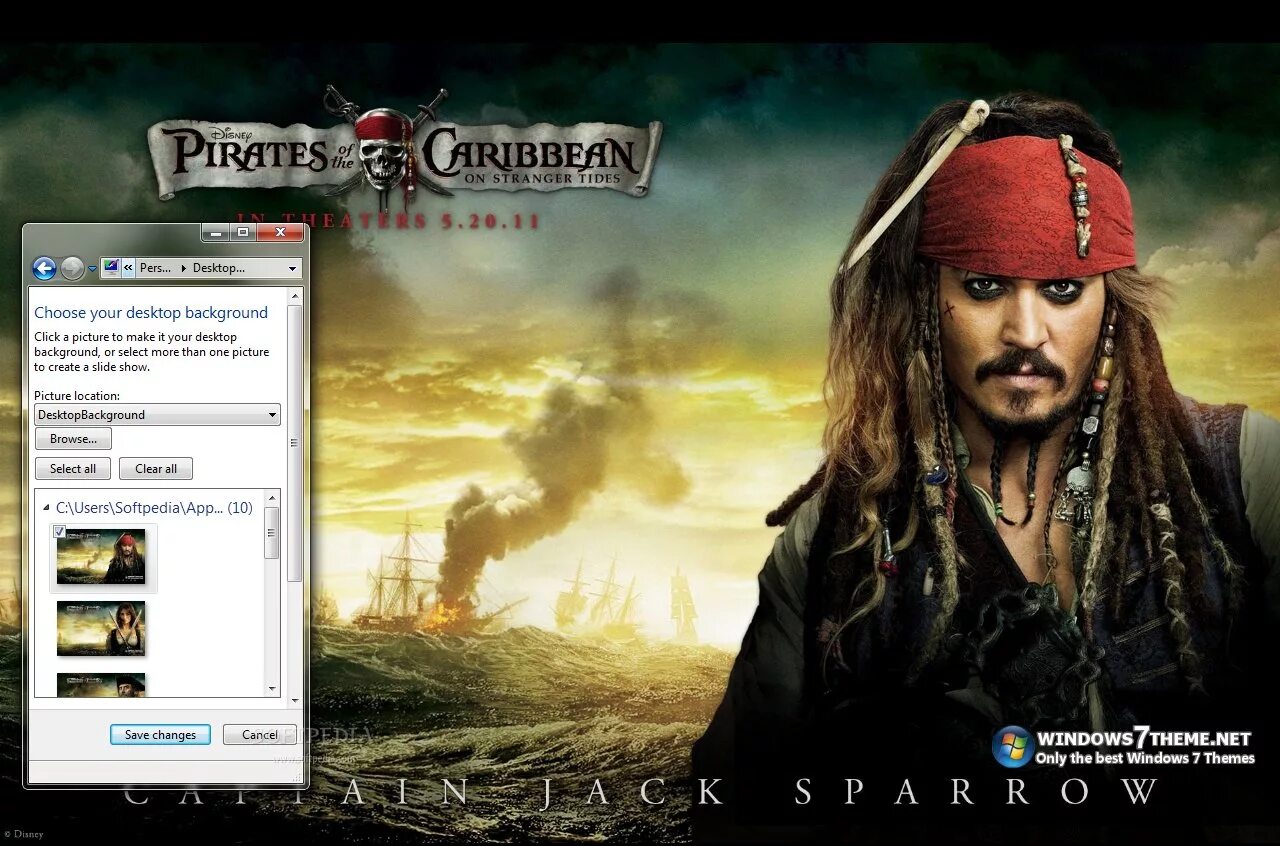The image size is (1280, 846).
Task: Minimize the Desktop Background window
Action: click(214, 232)
